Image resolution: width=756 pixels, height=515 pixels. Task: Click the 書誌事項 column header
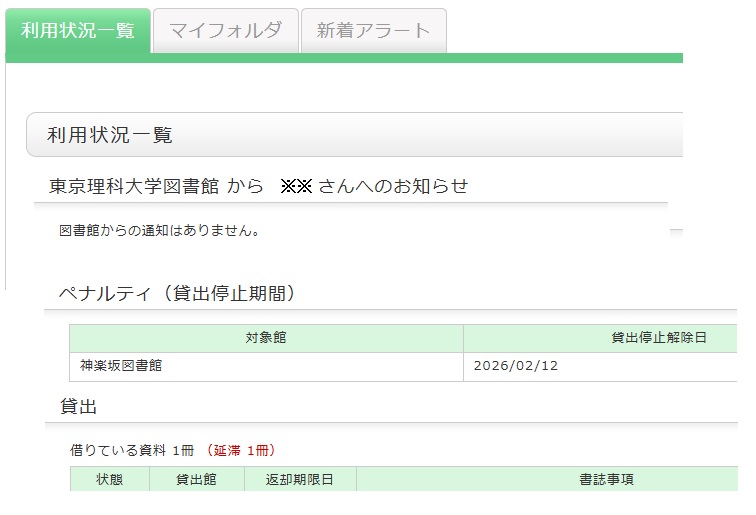click(606, 479)
